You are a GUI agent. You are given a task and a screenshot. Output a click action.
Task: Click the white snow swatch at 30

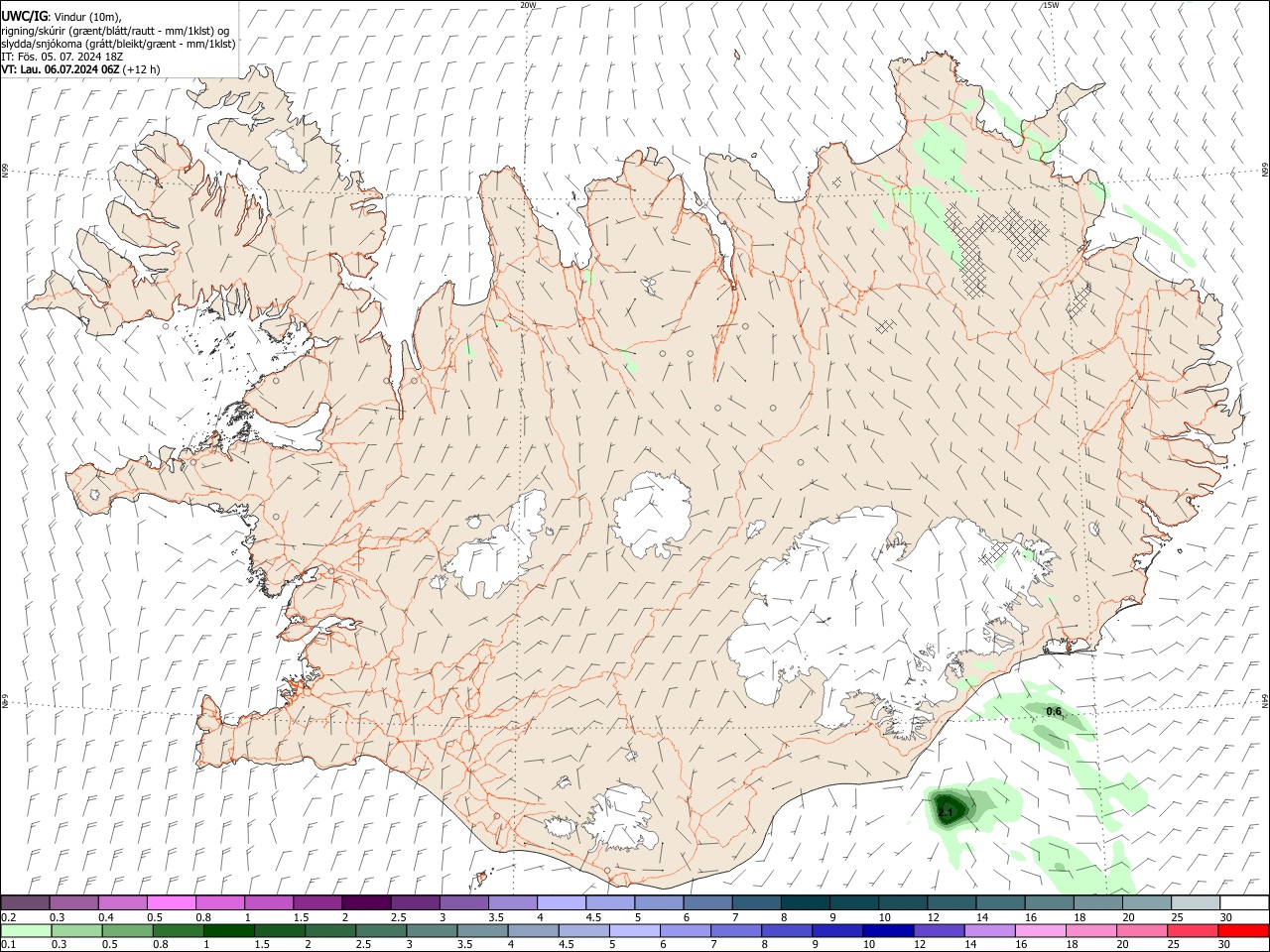[1244, 902]
